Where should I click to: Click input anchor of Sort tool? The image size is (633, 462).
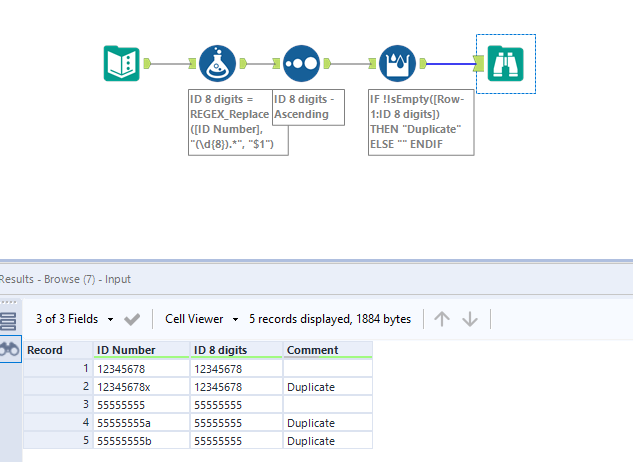276,63
